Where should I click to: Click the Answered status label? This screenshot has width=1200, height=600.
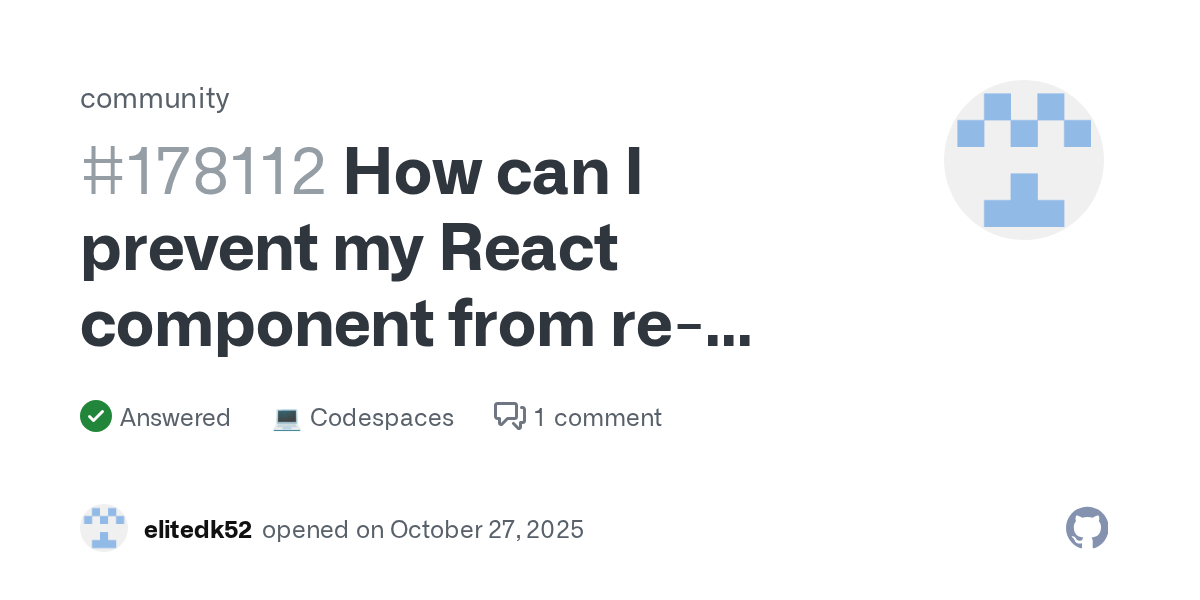point(175,417)
